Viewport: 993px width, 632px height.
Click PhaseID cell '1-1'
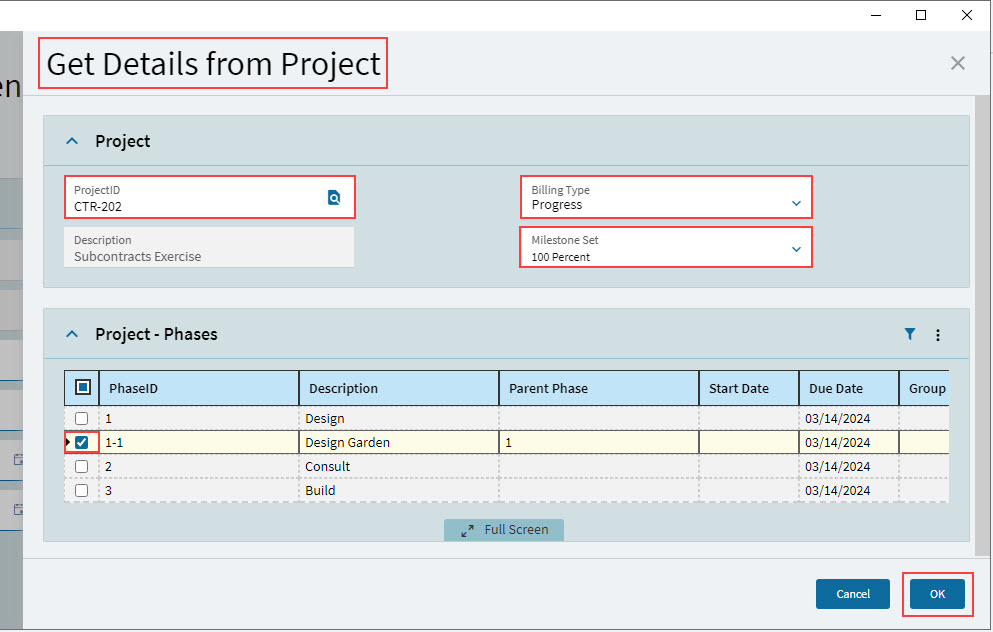199,442
